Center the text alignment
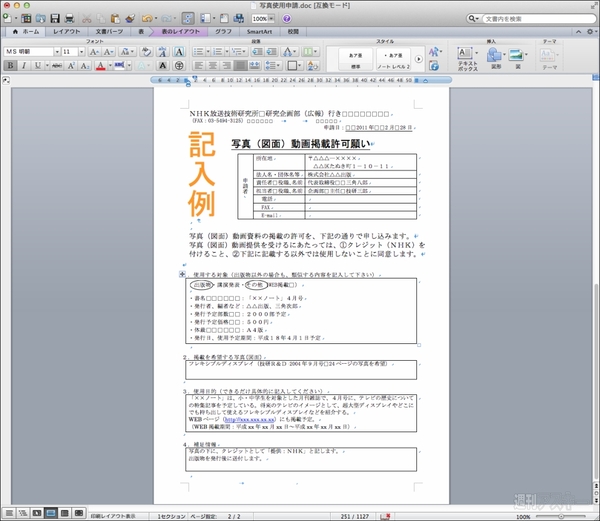The image size is (600, 521). click(x=212, y=65)
